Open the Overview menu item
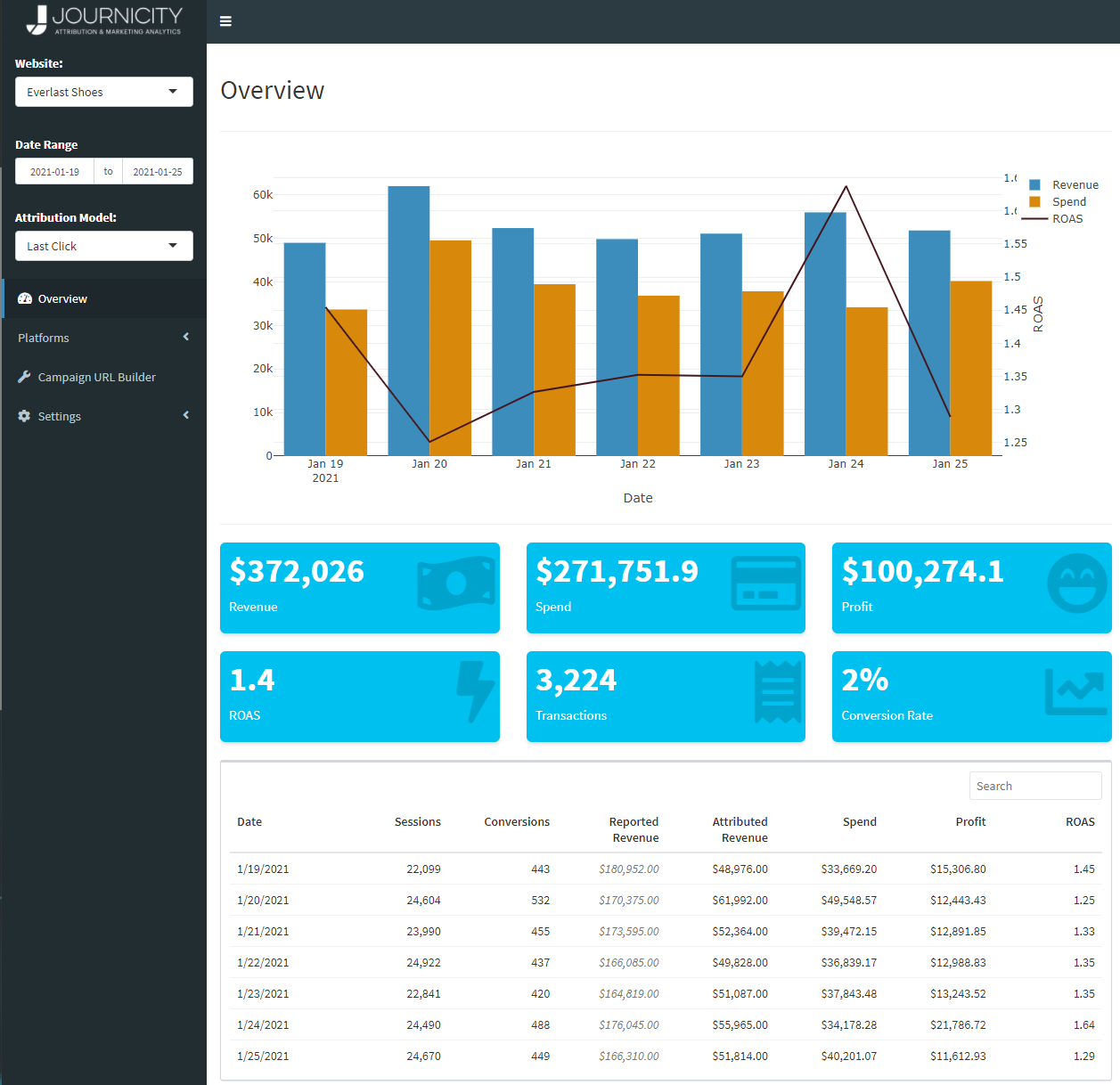1120x1085 pixels. pos(104,298)
